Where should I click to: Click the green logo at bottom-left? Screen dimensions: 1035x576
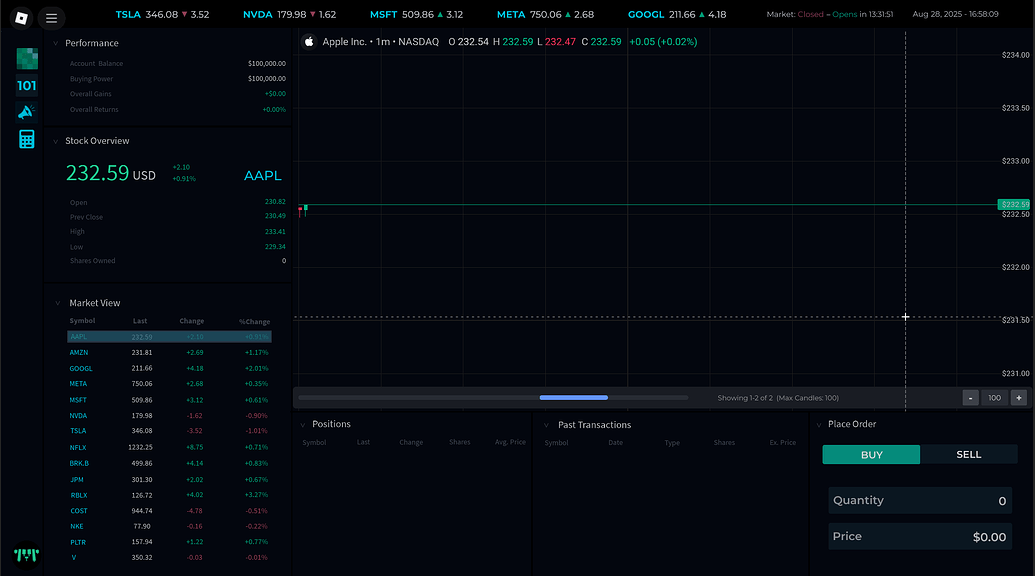(26, 553)
